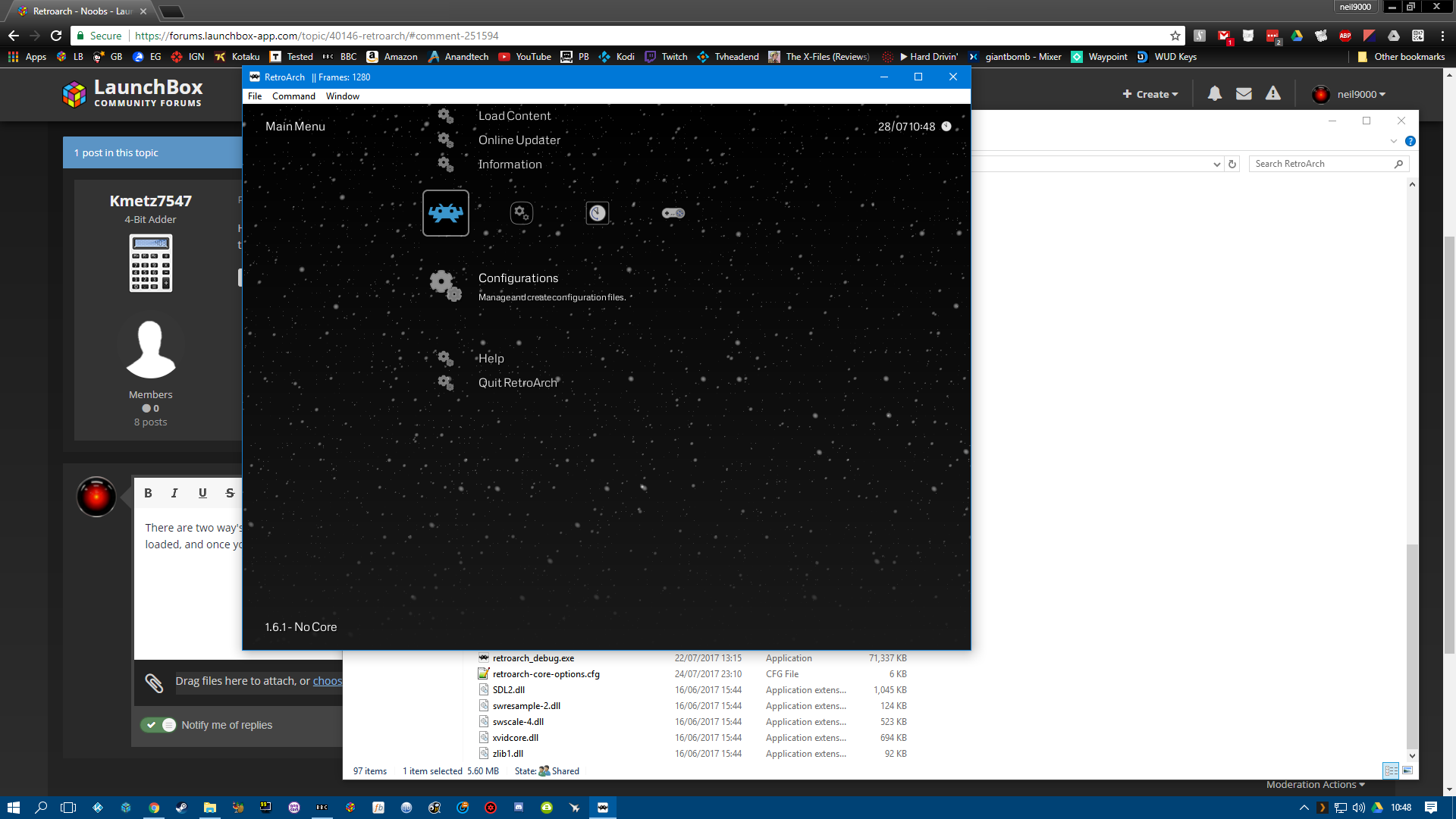Open Explorer help question mark icon

coord(1410,141)
